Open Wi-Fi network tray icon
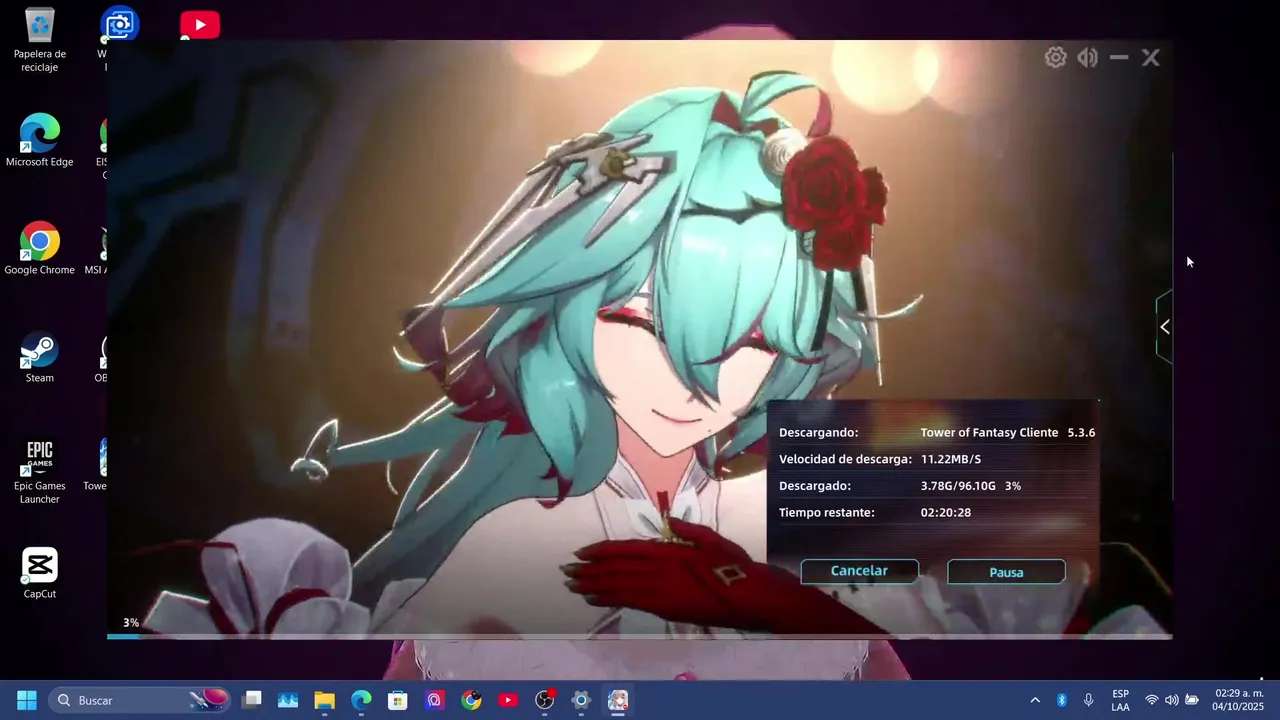The image size is (1280, 720). point(1152,700)
